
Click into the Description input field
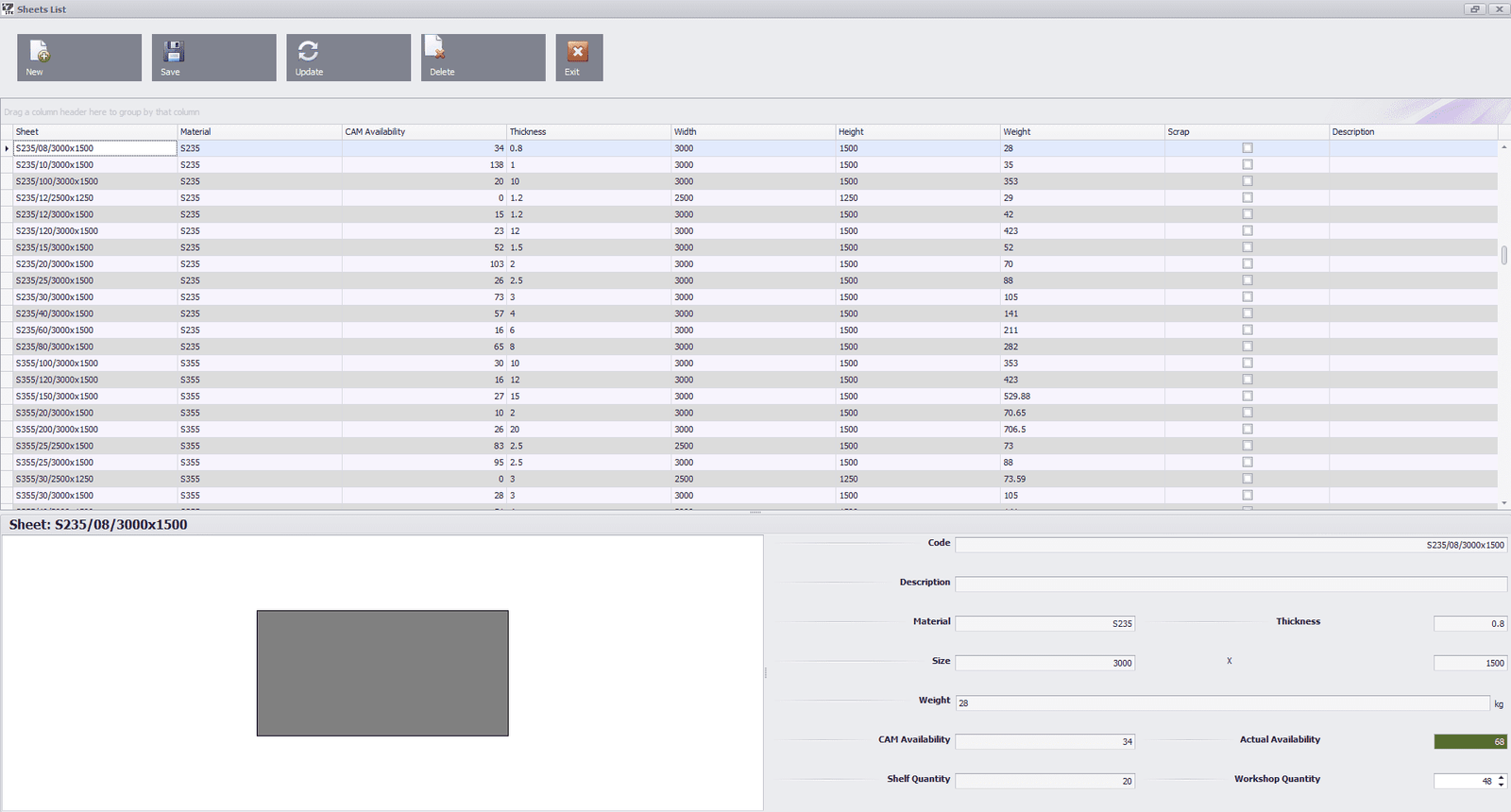click(1230, 584)
